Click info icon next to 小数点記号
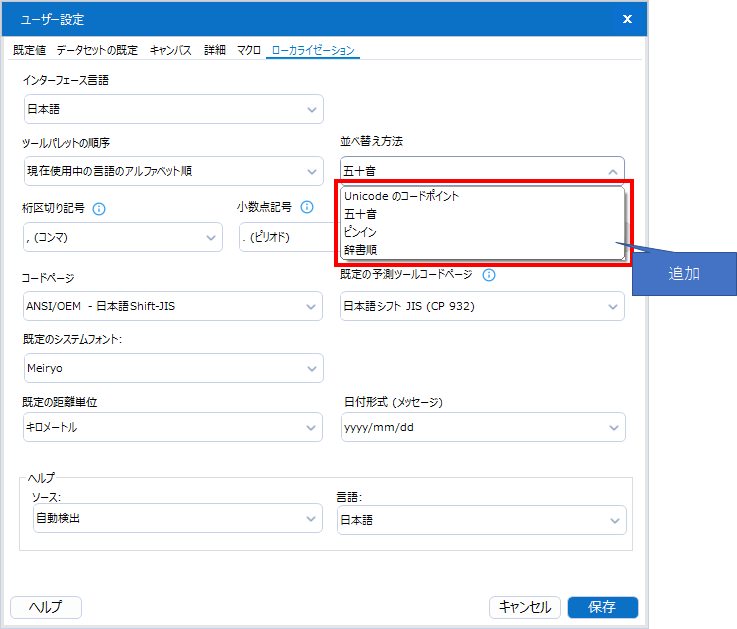Screen dimensions: 737x629 [307, 208]
